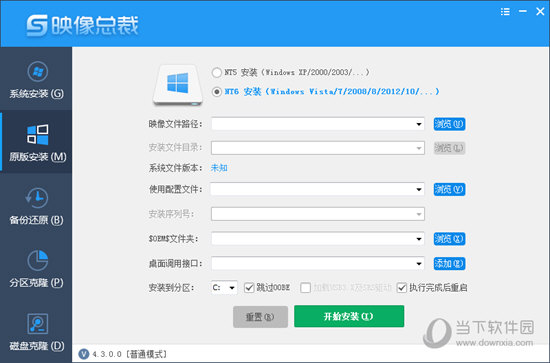Toggle the 加载USB3.X驱动 checkbox
Screen dimensions: 550x363
click(306, 288)
